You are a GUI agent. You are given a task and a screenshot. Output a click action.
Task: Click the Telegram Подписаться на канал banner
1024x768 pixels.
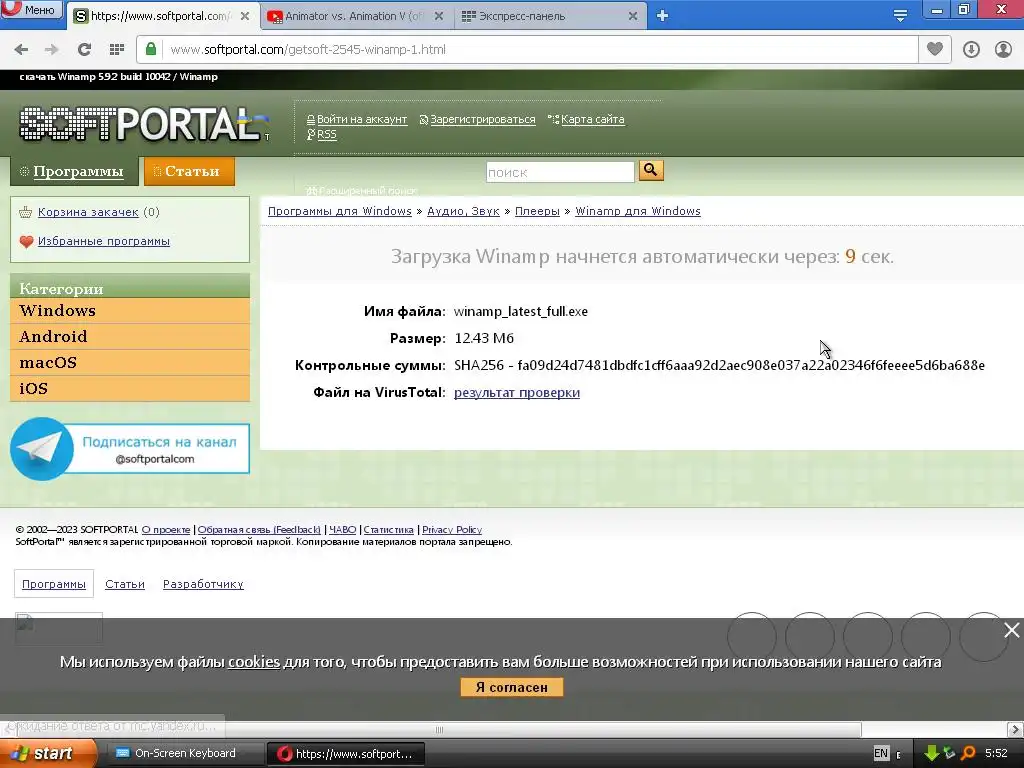coord(130,449)
